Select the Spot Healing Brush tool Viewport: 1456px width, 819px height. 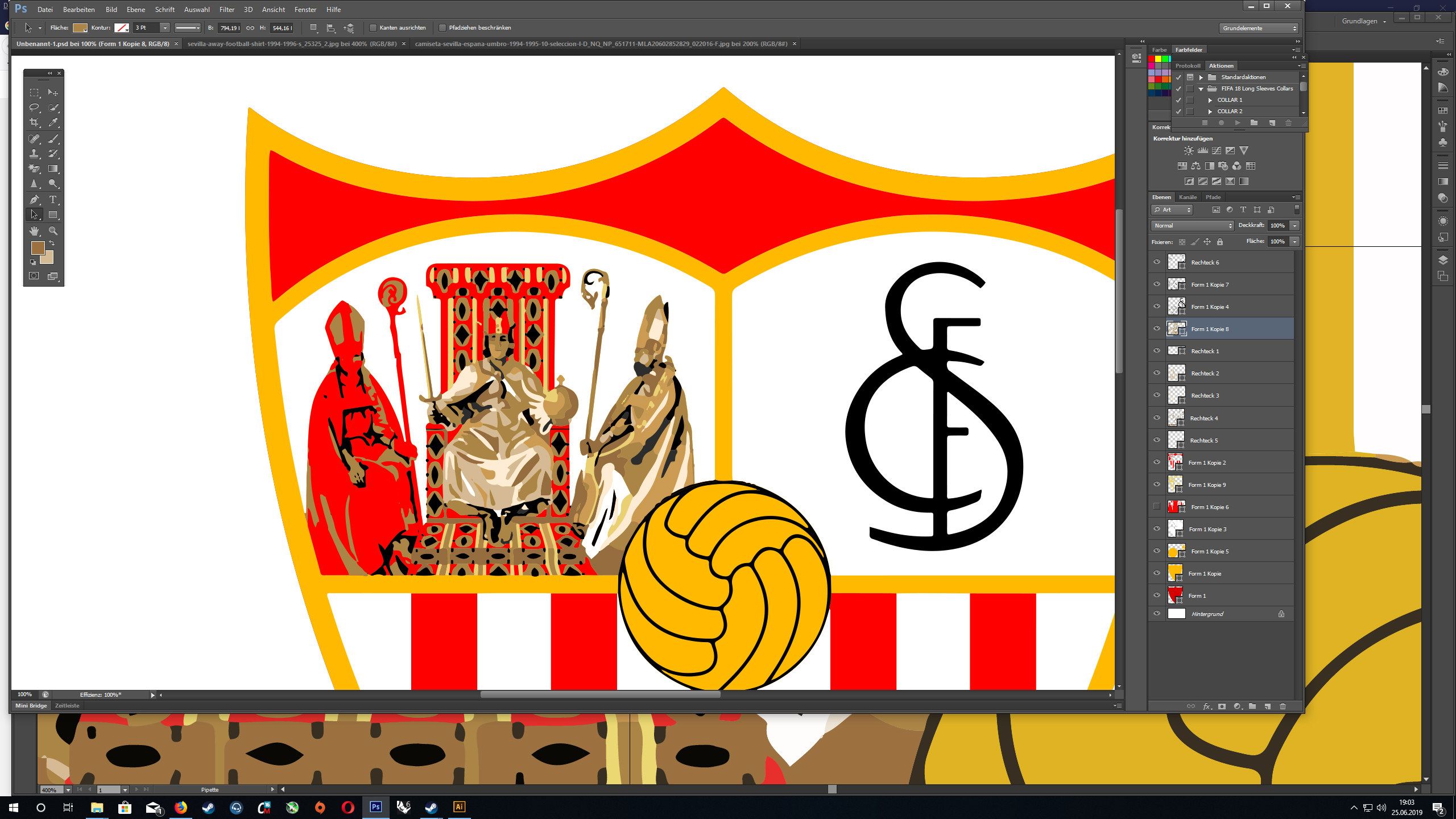[34, 139]
